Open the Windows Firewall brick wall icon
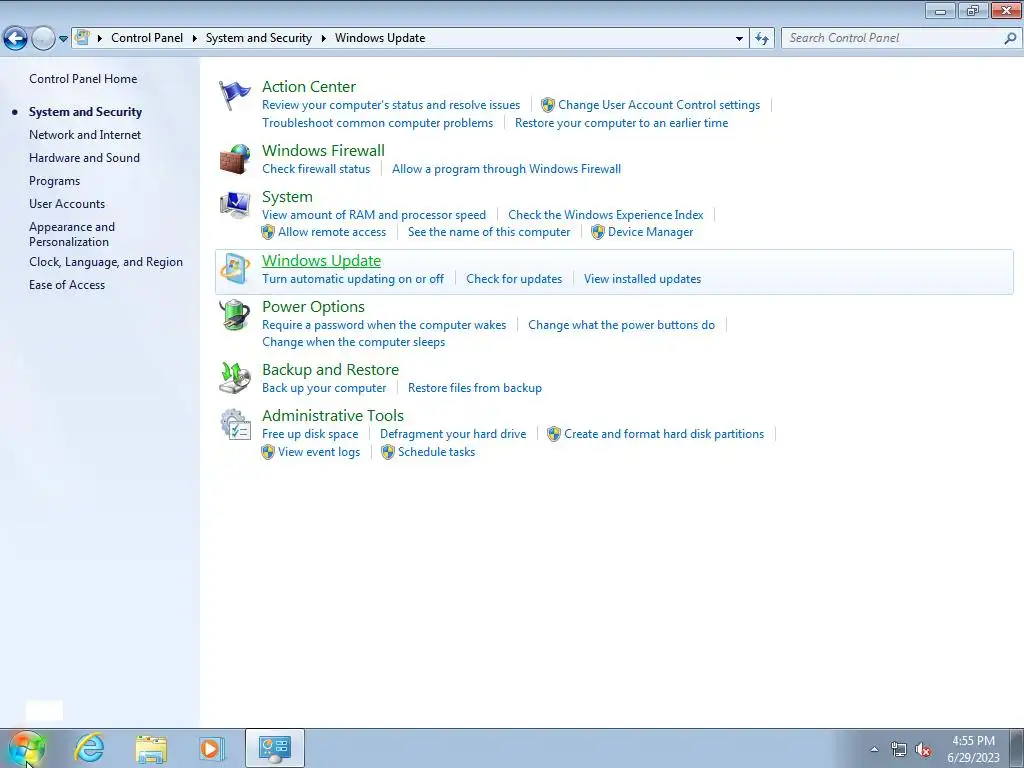 234,159
